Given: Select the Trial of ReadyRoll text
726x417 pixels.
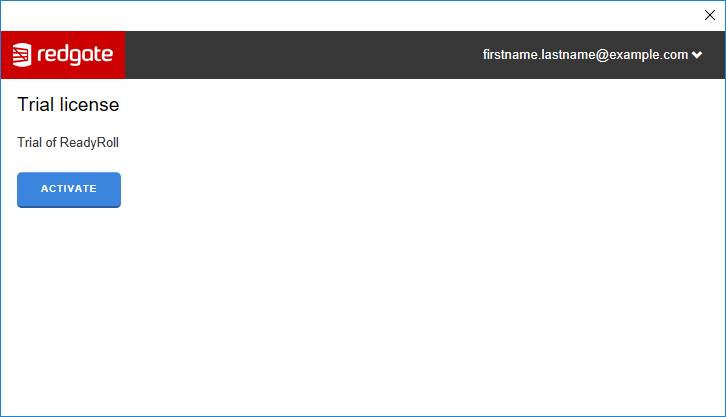Looking at the screenshot, I should pyautogui.click(x=68, y=142).
